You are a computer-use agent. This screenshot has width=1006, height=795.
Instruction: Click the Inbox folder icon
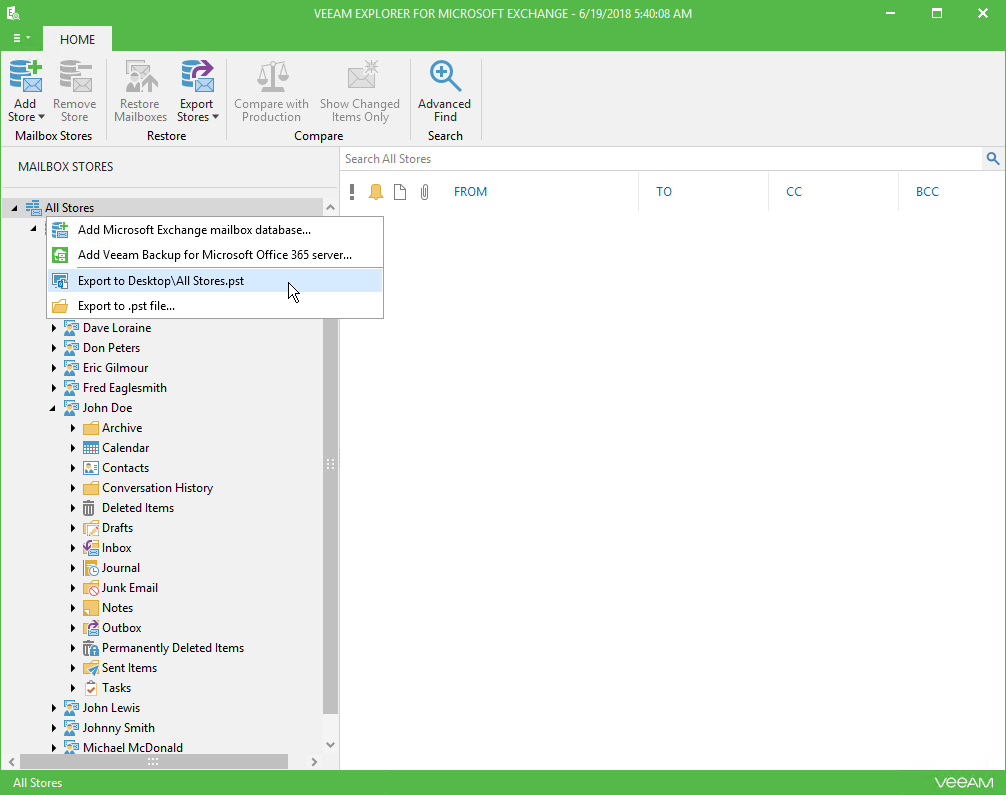(90, 548)
